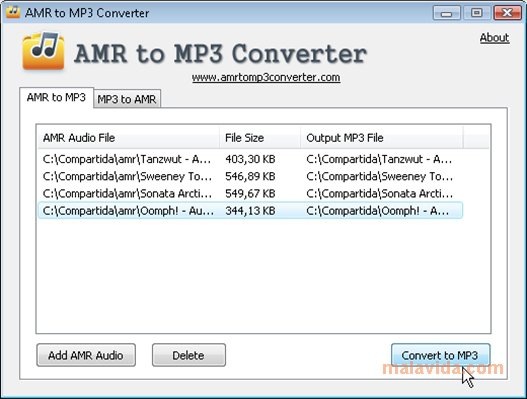Visit www.amrtomp3converter.com link
The width and height of the screenshot is (527, 399).
266,77
